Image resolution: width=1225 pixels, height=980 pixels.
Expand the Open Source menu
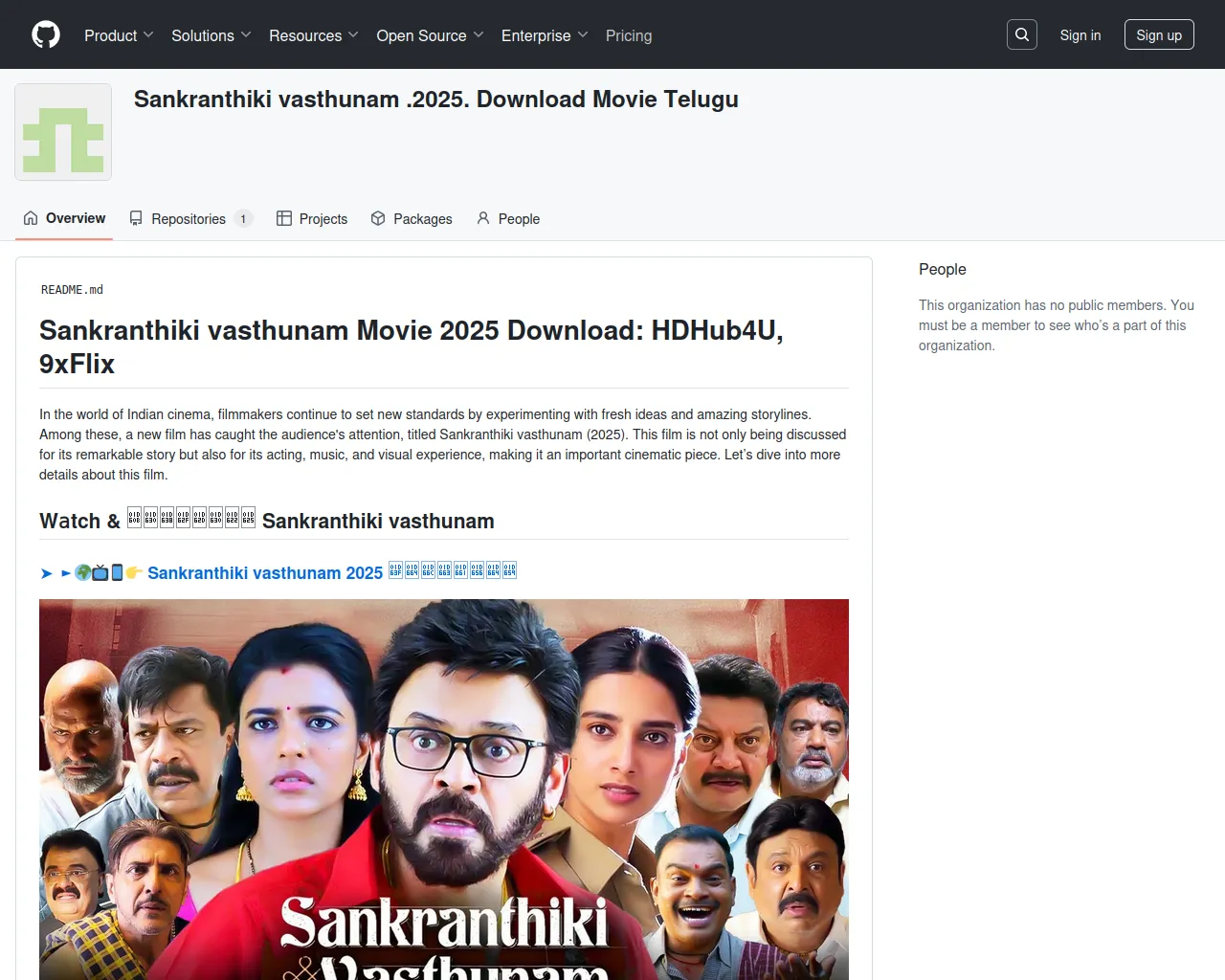point(430,35)
